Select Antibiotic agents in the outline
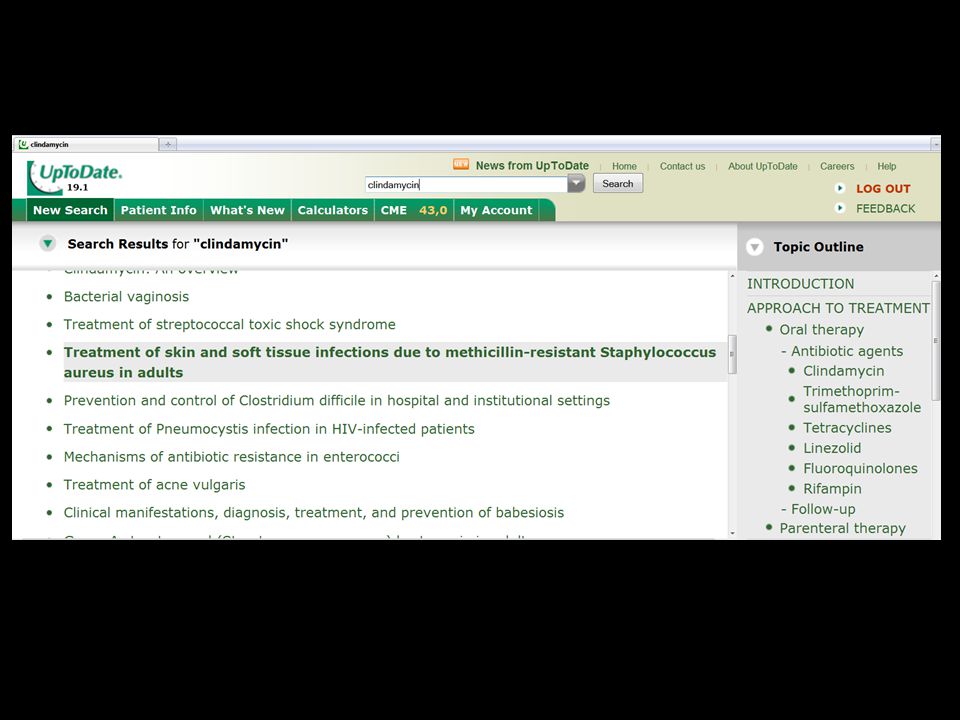Screen dimensions: 960x720 847,351
